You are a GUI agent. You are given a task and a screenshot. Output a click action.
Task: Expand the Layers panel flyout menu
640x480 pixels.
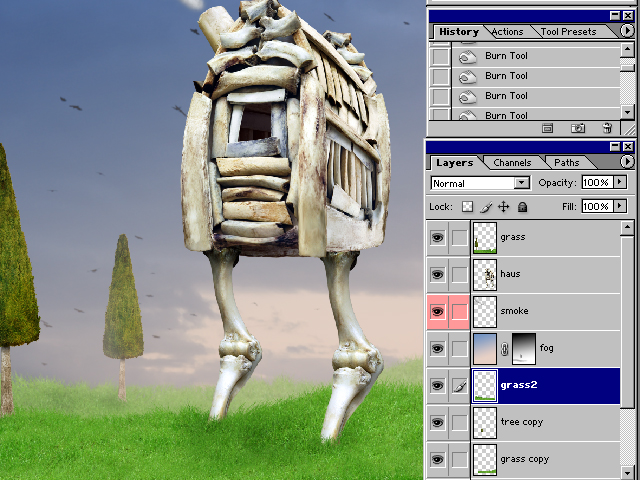(627, 162)
